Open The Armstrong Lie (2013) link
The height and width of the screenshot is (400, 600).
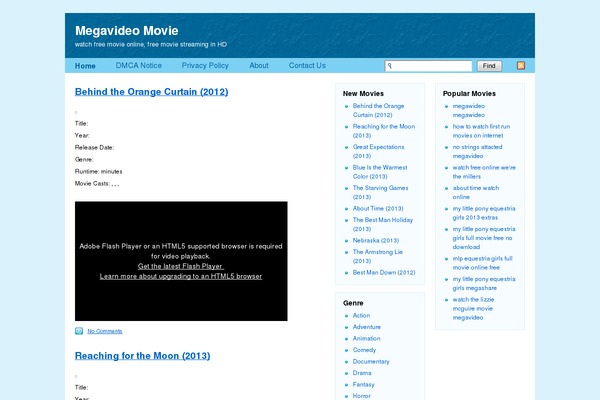(378, 256)
